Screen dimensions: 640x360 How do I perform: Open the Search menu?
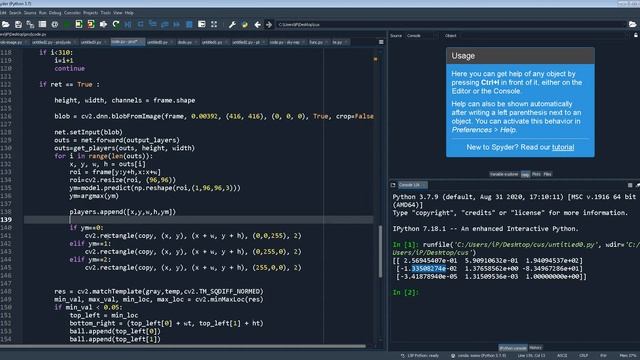(x=15, y=13)
